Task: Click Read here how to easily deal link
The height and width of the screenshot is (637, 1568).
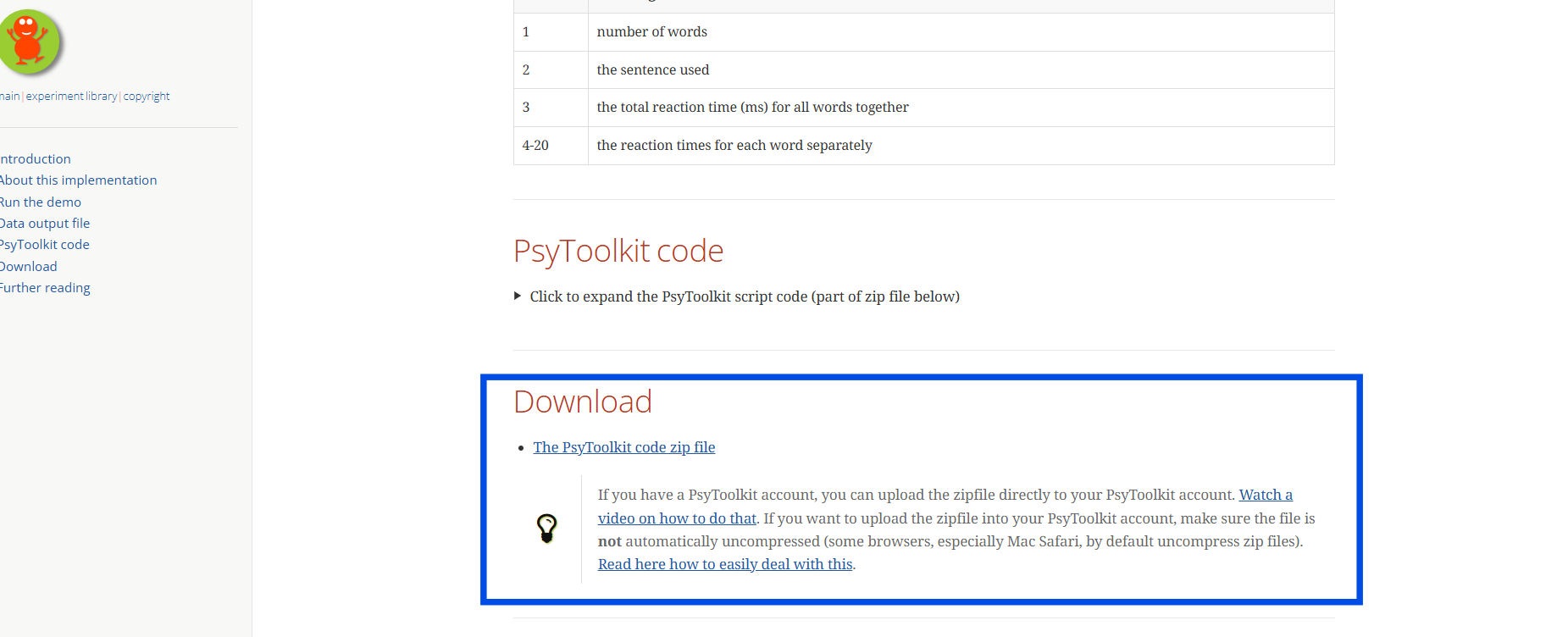Action: tap(724, 564)
